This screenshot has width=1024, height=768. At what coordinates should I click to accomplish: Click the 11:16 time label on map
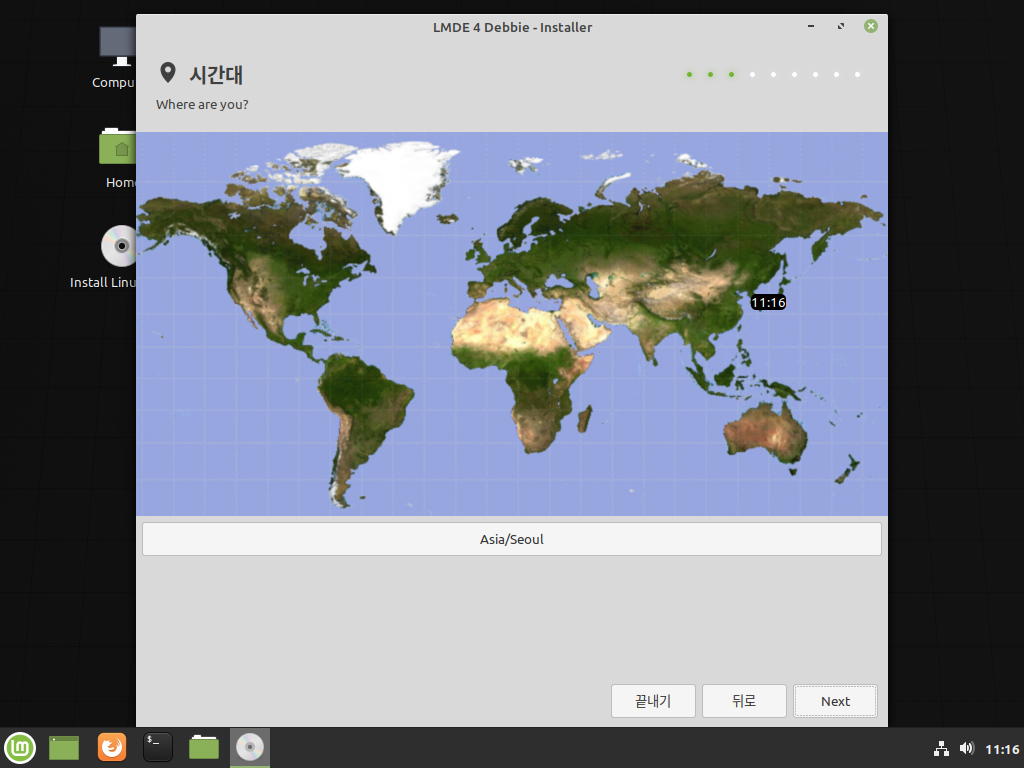point(768,302)
